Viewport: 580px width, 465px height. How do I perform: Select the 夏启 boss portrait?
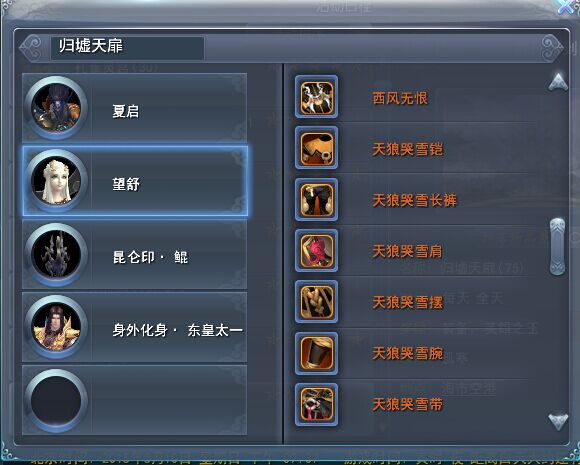tap(56, 108)
